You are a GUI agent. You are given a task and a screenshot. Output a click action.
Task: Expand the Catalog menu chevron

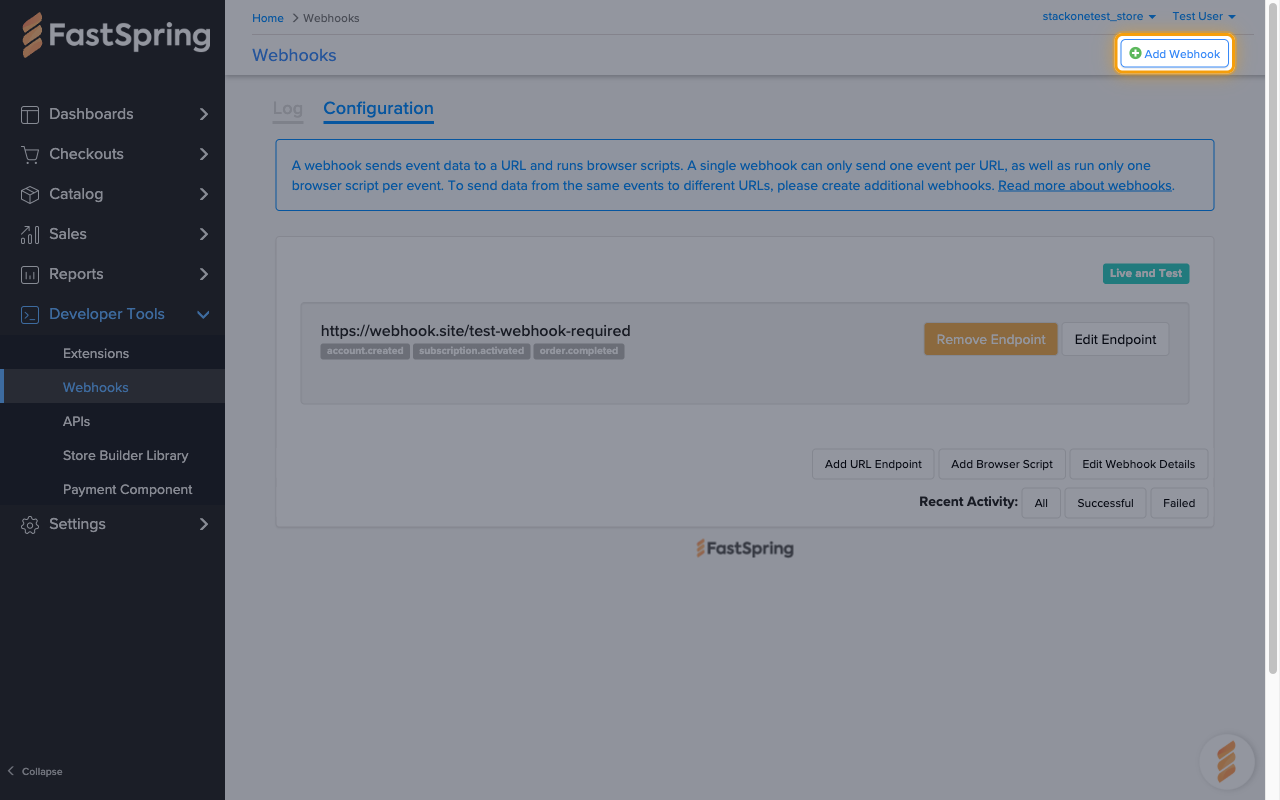(x=204, y=194)
